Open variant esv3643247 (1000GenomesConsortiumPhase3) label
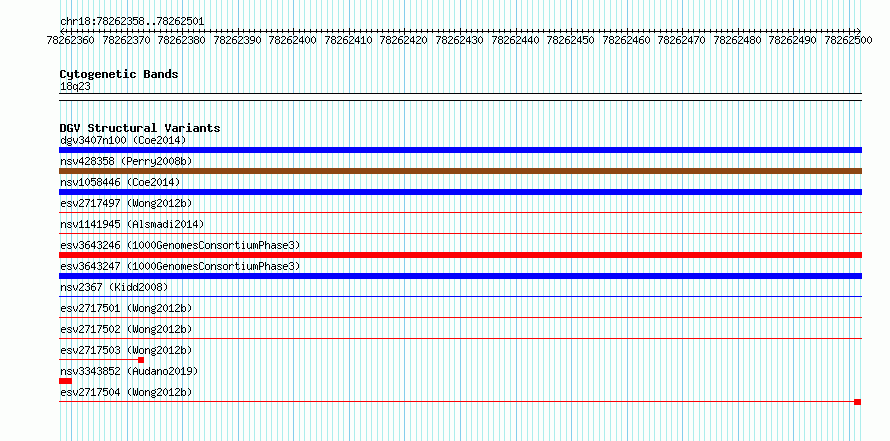Viewport: 890px width, 441px height. (x=180, y=266)
